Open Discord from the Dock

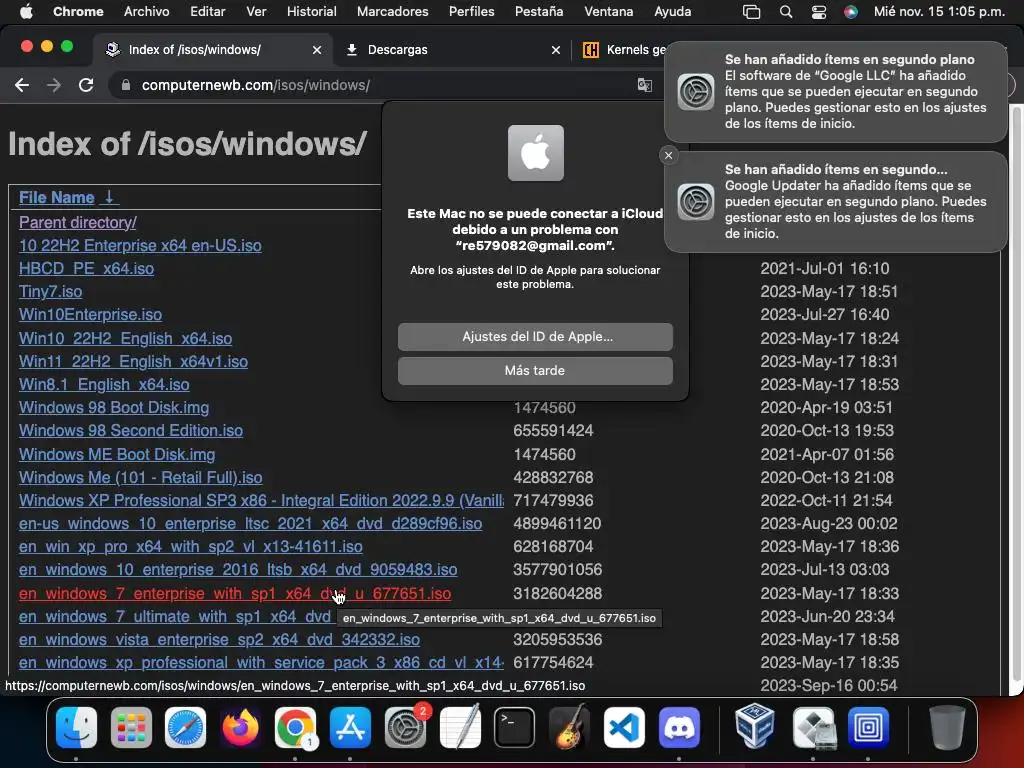click(679, 727)
